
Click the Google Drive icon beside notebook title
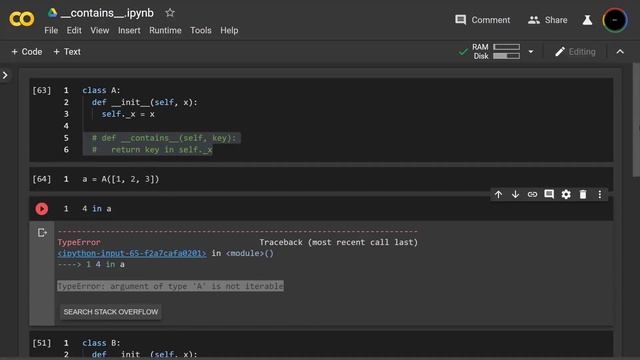[x=52, y=13]
